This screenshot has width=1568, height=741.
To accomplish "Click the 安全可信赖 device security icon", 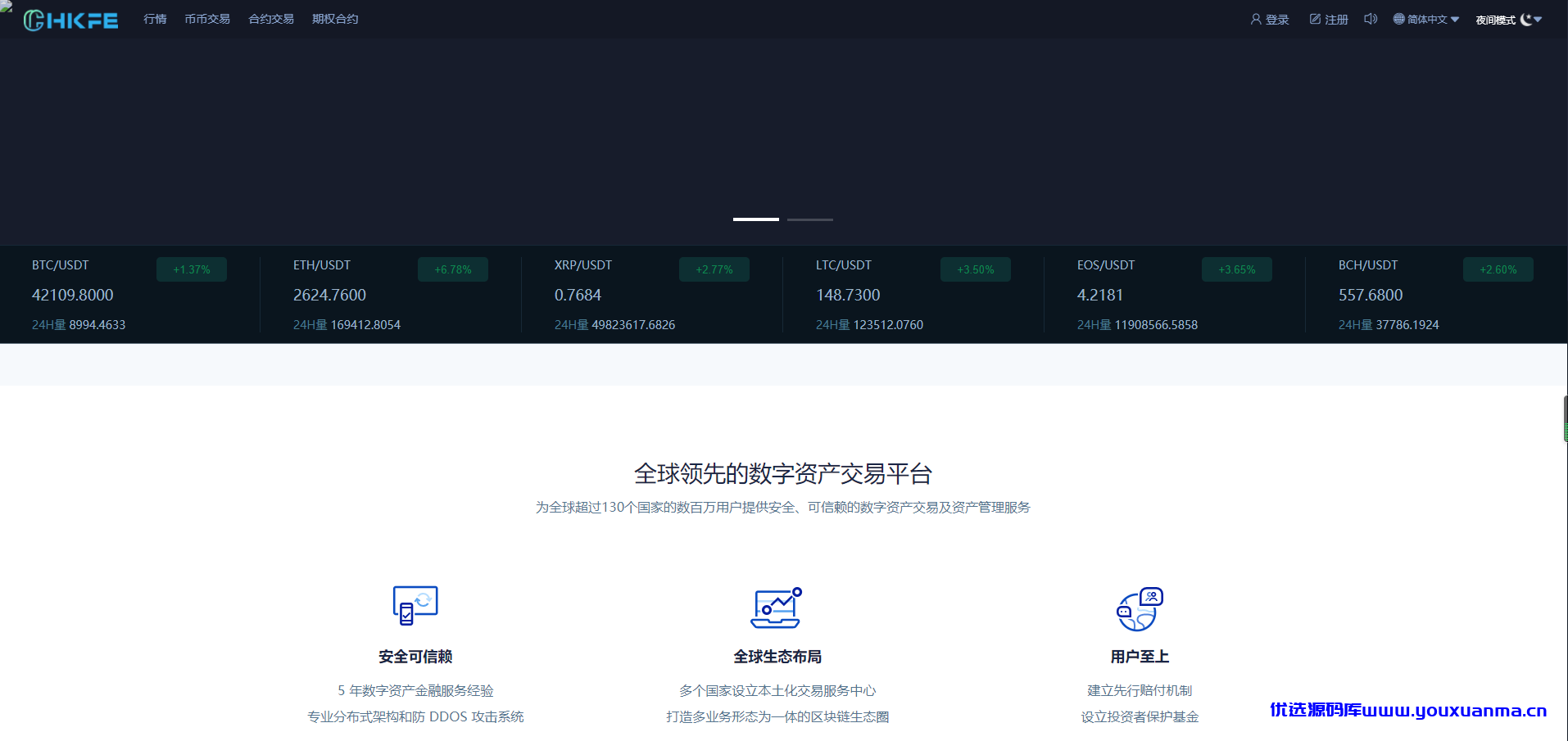I will pyautogui.click(x=415, y=606).
